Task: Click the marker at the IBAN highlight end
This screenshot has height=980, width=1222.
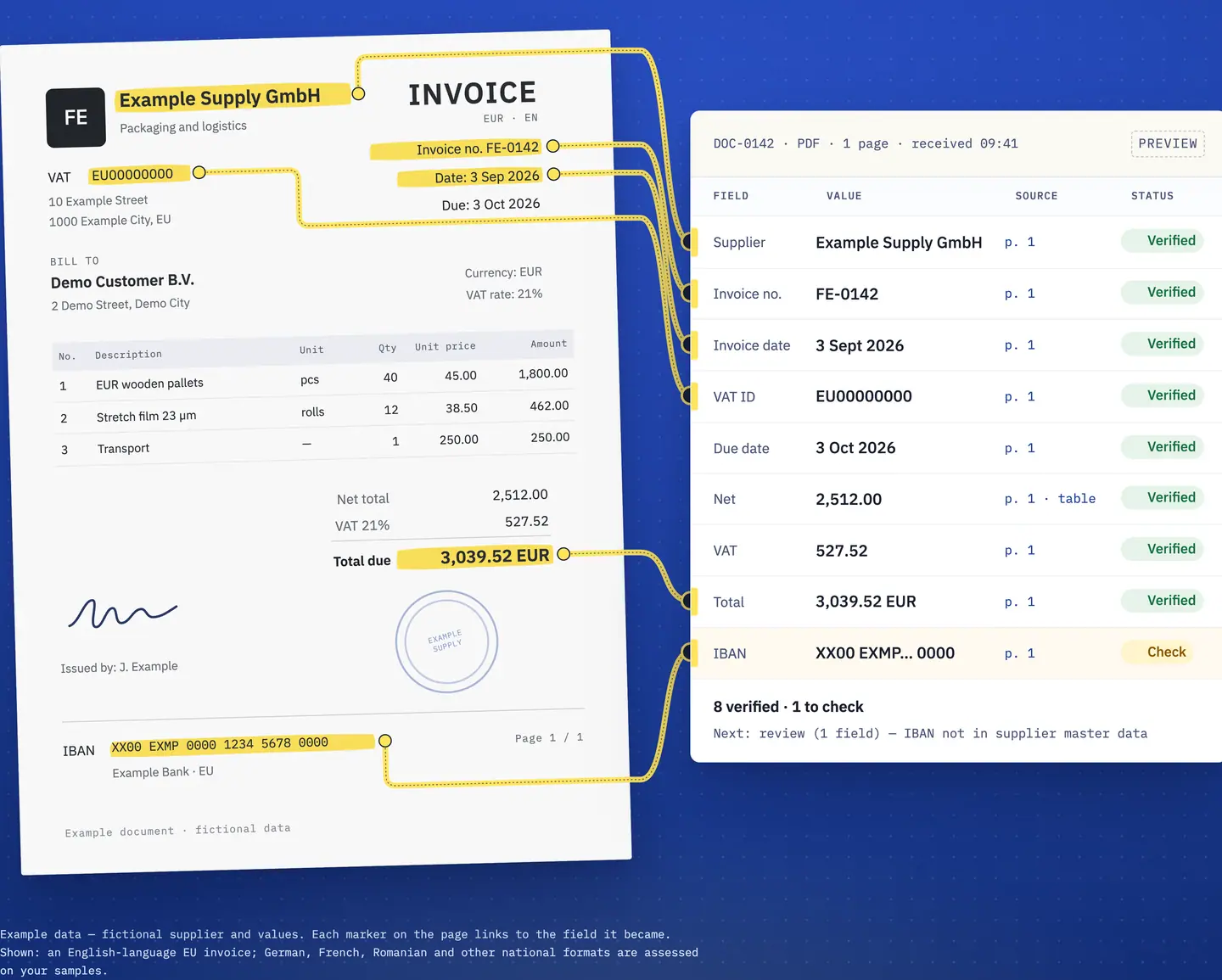Action: point(385,741)
